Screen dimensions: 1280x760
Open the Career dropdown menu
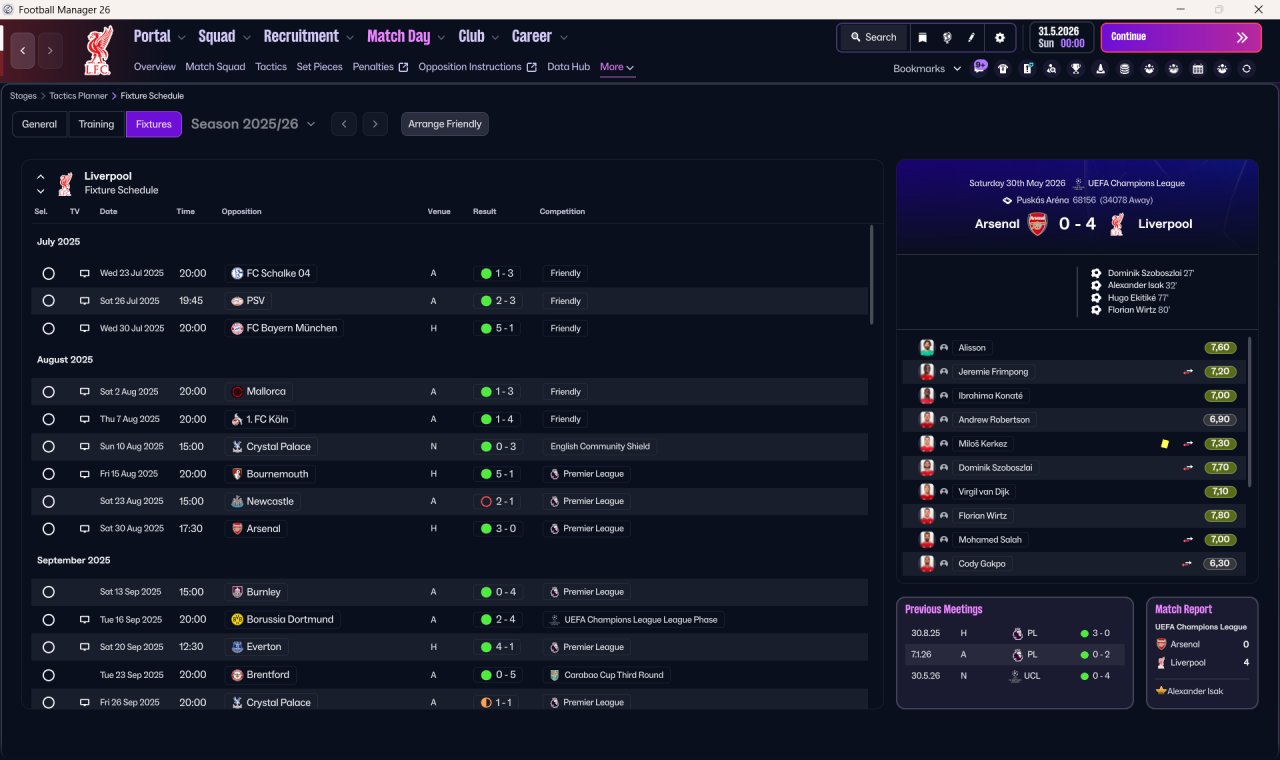540,36
